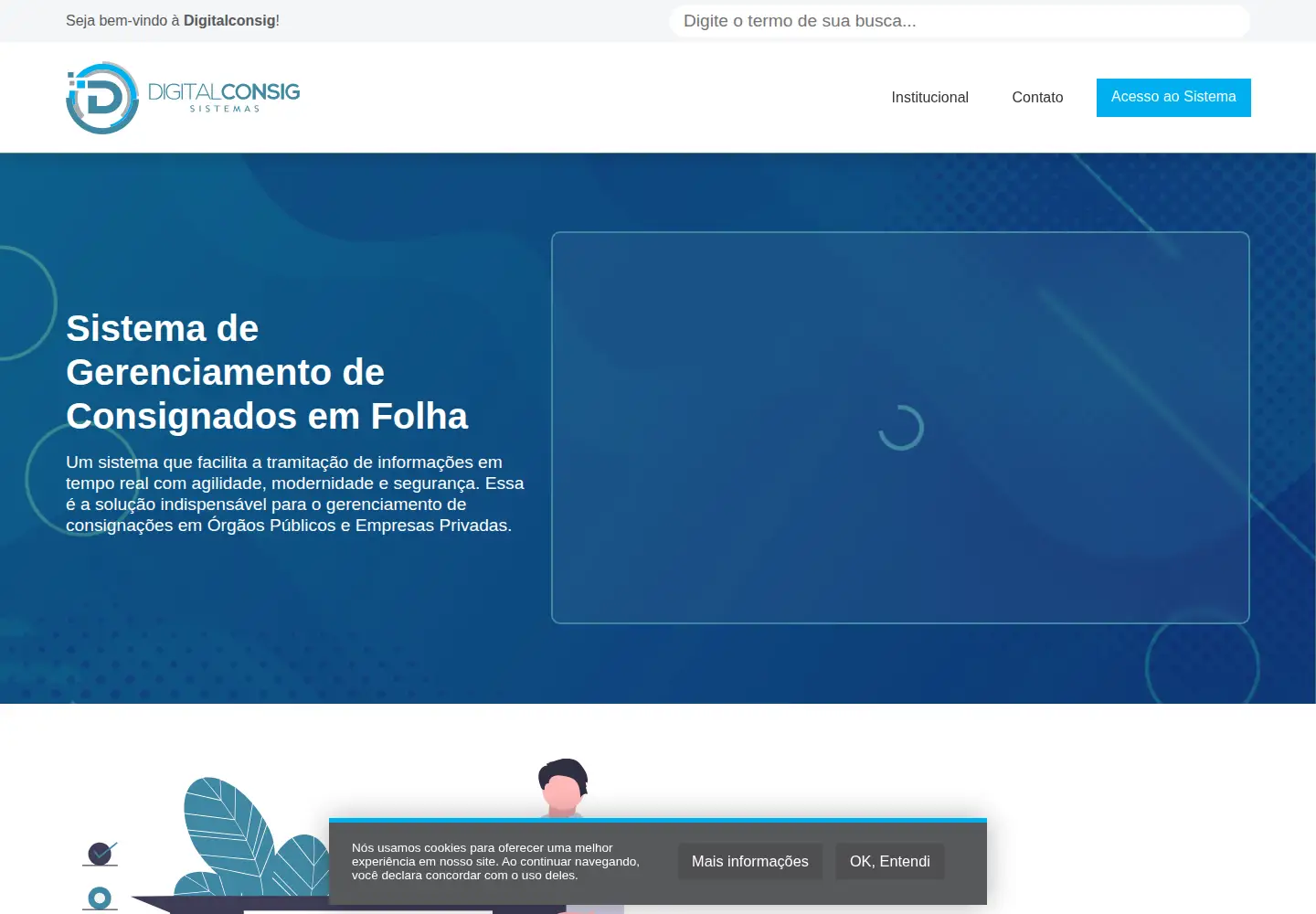1316x914 pixels.
Task: Open the Institucional menu item
Action: click(929, 98)
